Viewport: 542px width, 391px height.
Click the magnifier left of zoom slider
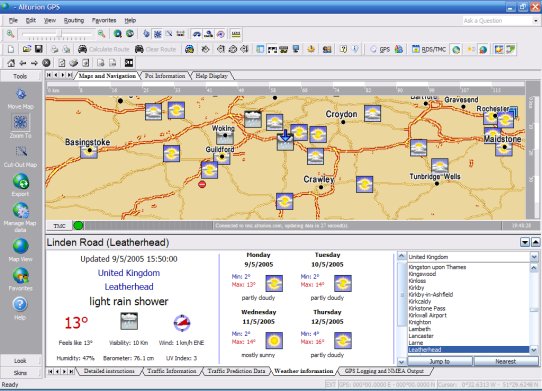click(10, 34)
